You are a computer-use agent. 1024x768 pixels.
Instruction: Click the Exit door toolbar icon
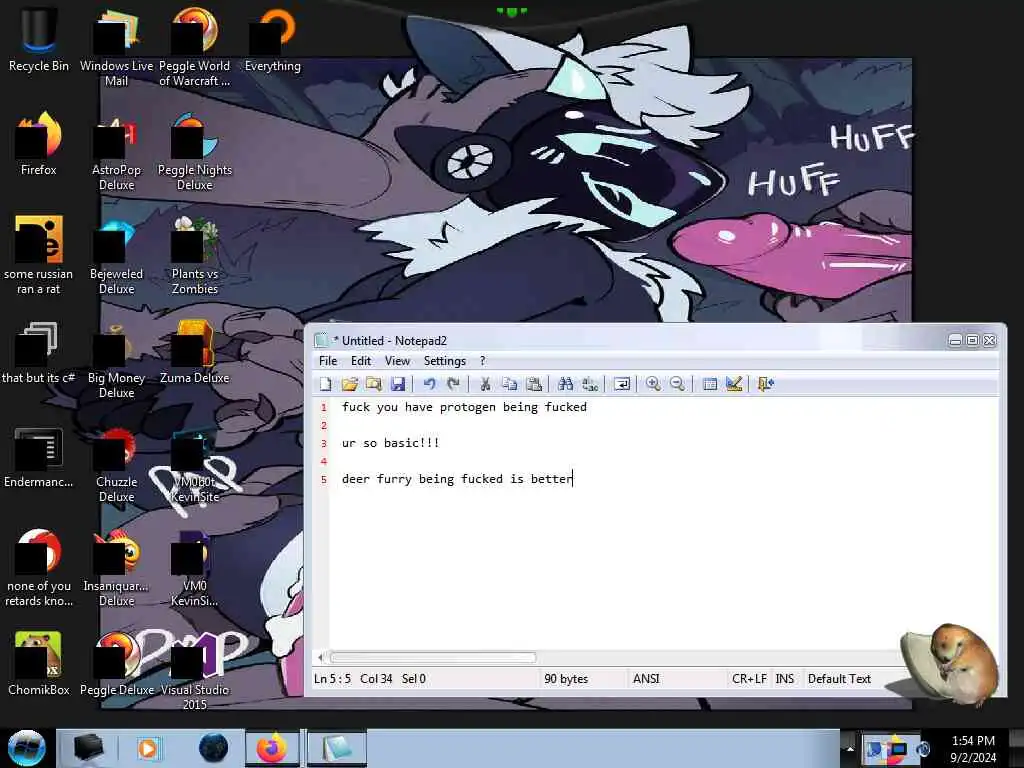coord(765,384)
